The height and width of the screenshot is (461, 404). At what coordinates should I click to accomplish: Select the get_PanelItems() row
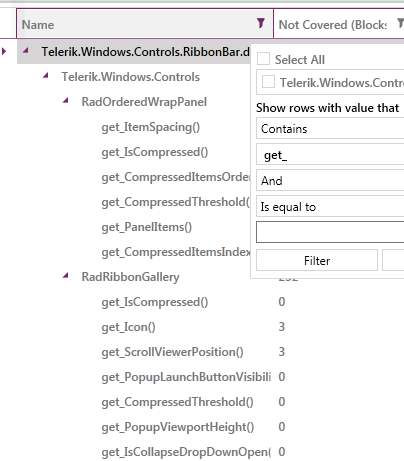point(147,227)
